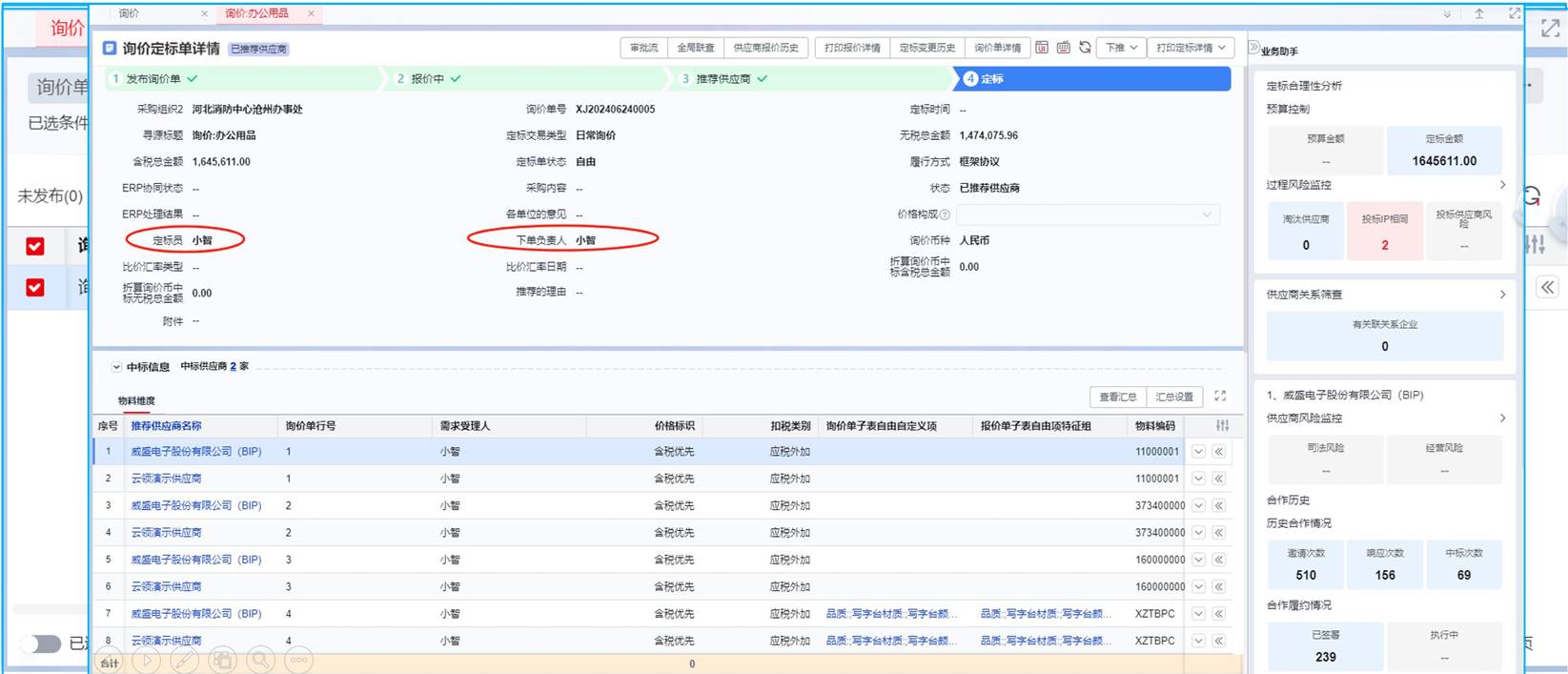
Task: Close the 询价:办公用品 tab
Action: click(x=312, y=13)
